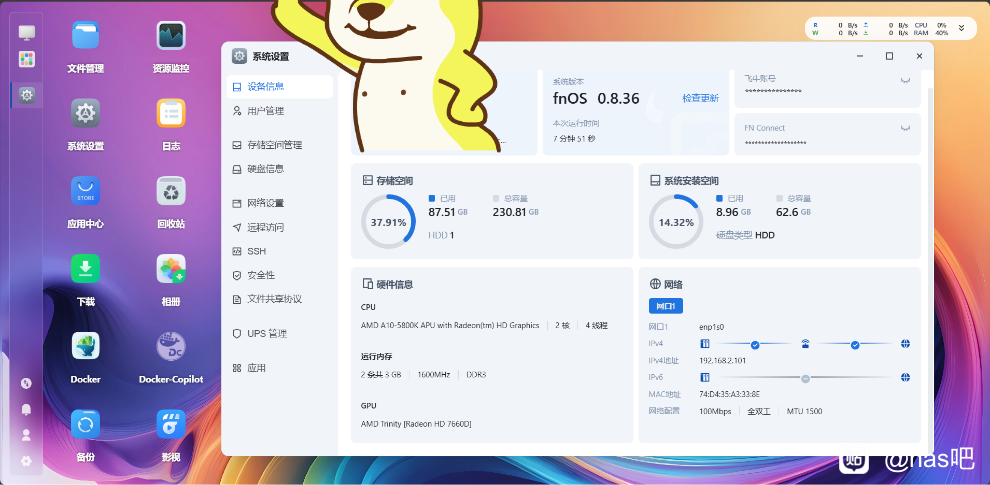
Task: Select the 网口1 network tab
Action: click(x=666, y=306)
